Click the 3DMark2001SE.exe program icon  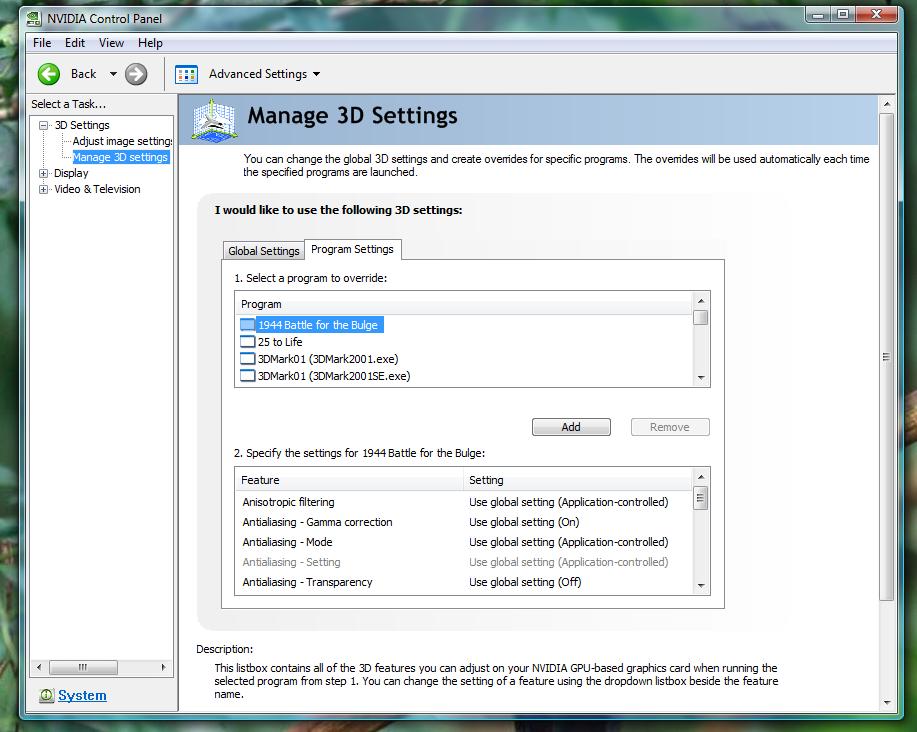[247, 376]
